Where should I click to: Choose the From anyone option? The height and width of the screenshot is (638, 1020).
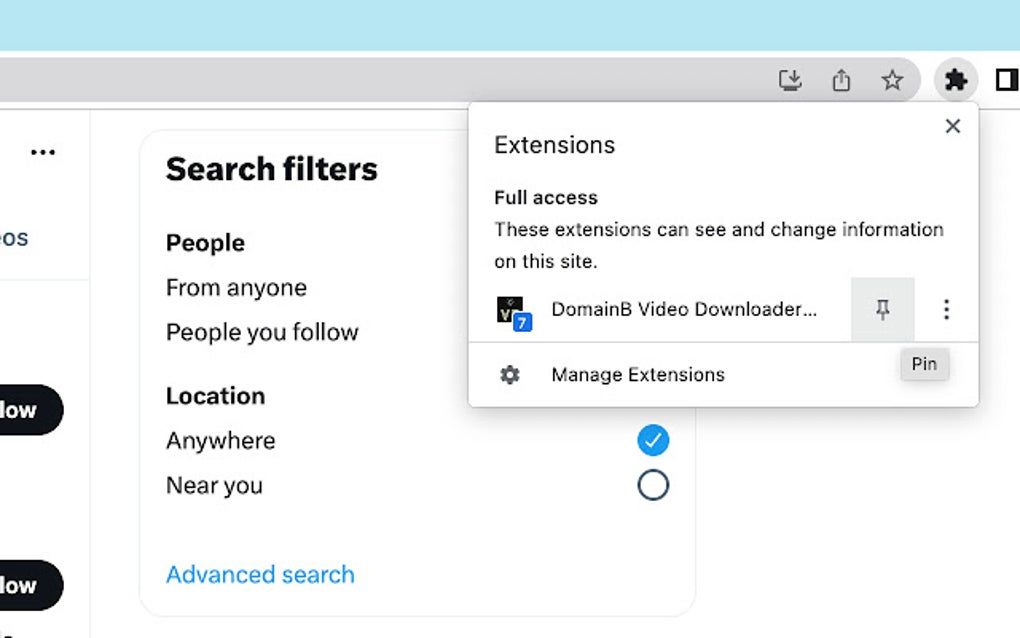(236, 288)
